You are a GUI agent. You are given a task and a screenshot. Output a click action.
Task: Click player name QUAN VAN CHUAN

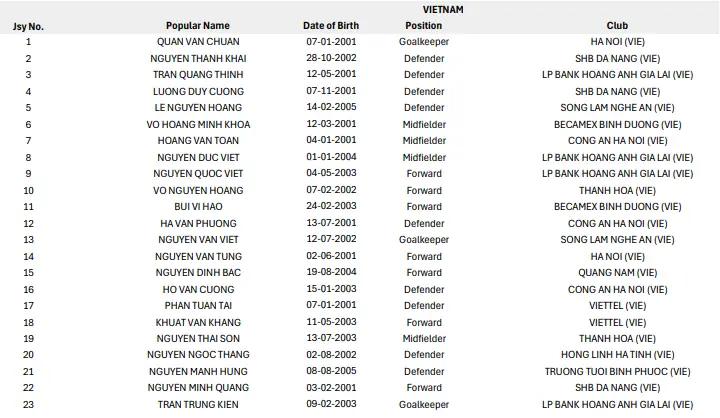198,42
